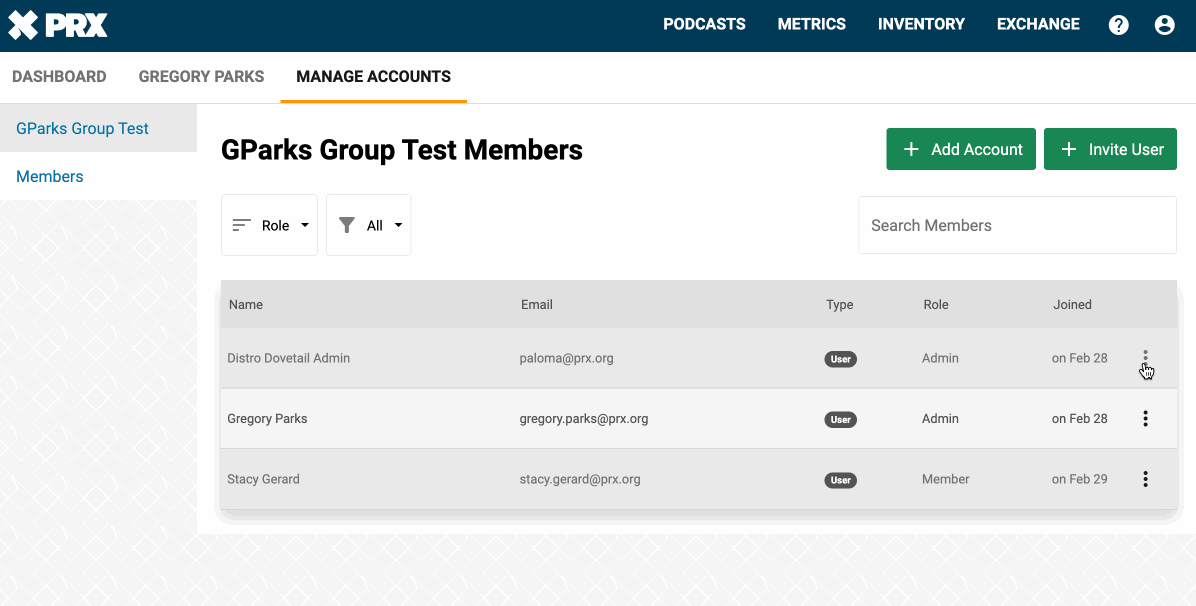Viewport: 1196px width, 606px height.
Task: Click the name Stacy Gerard
Action: 263,479
